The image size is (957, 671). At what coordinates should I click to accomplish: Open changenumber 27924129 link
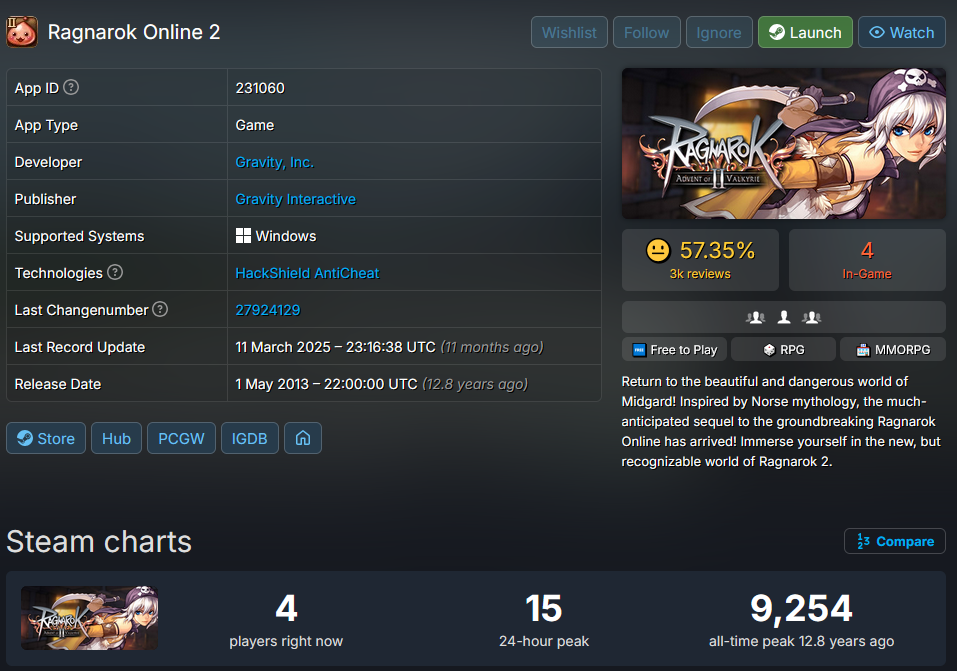tap(268, 310)
